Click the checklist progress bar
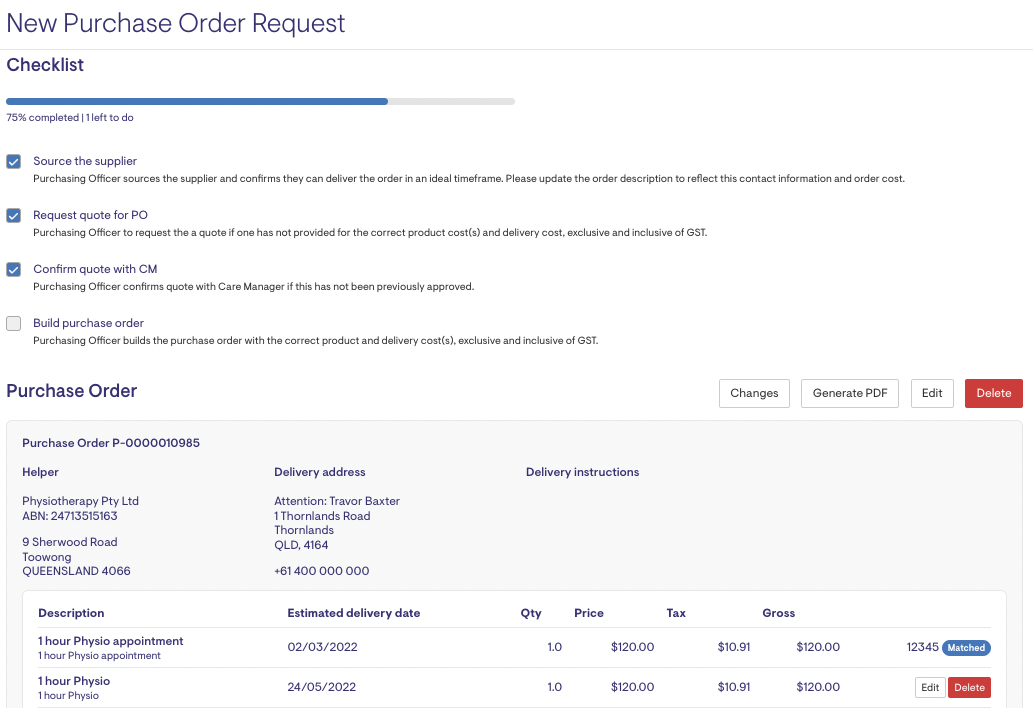Screen dimensions: 1033x708 tap(260, 101)
